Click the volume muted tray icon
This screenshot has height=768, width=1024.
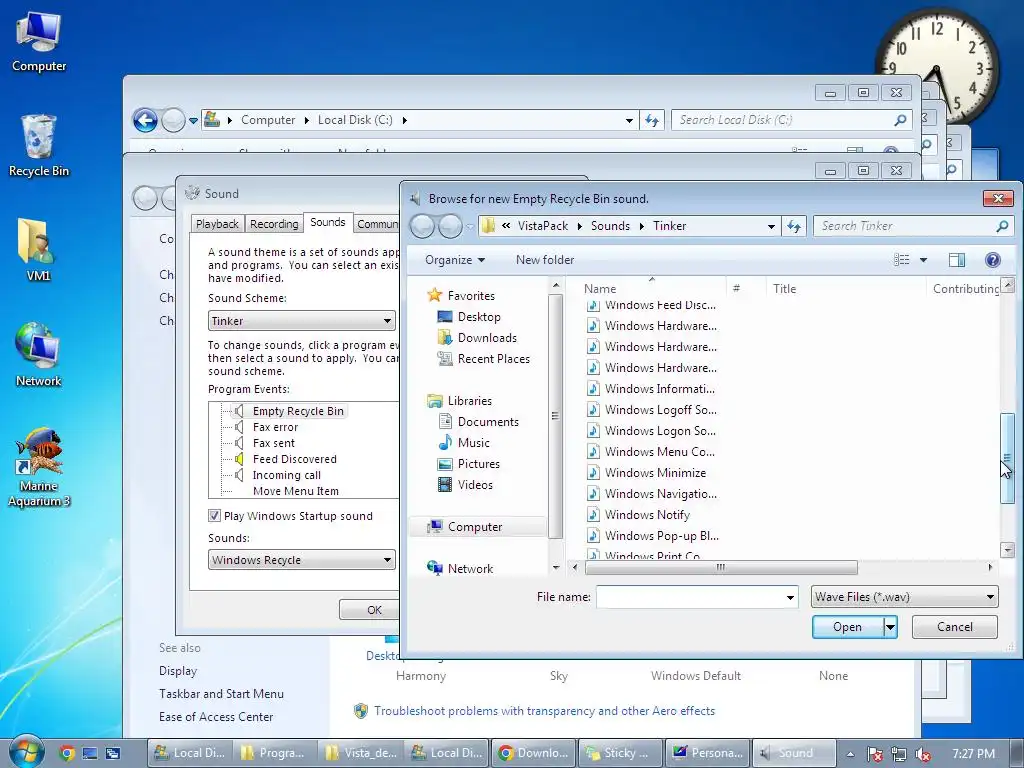[923, 754]
